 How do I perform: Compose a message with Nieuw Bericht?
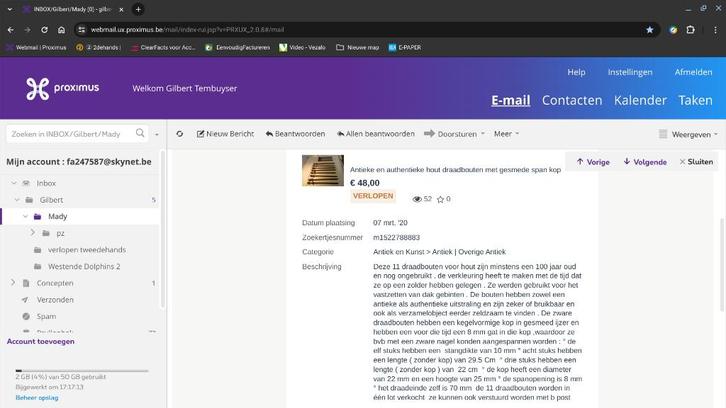(x=226, y=134)
